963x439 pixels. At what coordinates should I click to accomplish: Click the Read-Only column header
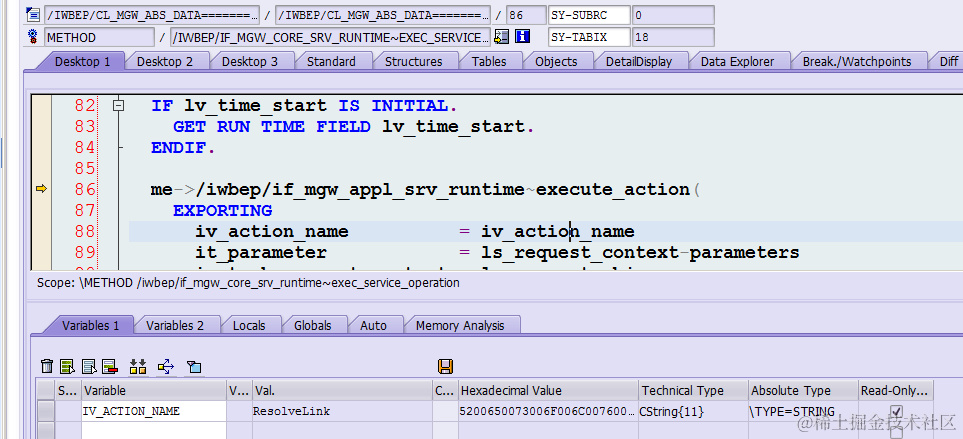point(895,390)
